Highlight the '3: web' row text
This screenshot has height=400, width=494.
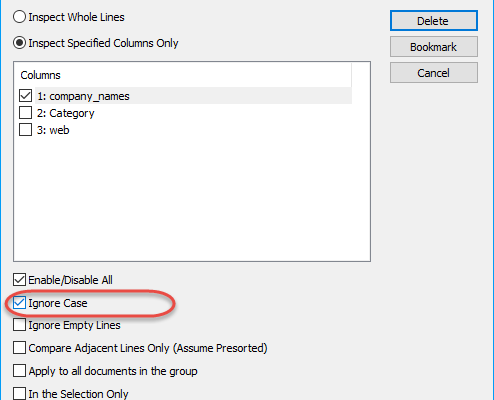53,130
